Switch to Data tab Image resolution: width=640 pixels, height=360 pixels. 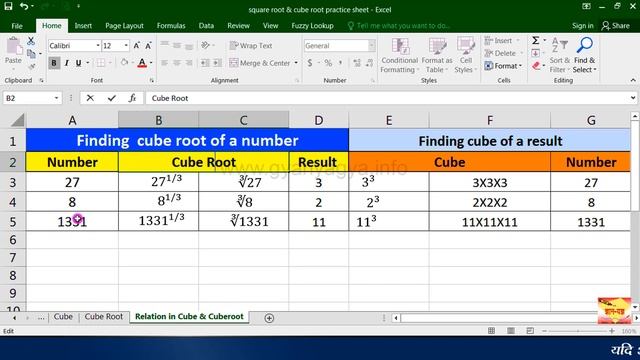[x=206, y=26]
